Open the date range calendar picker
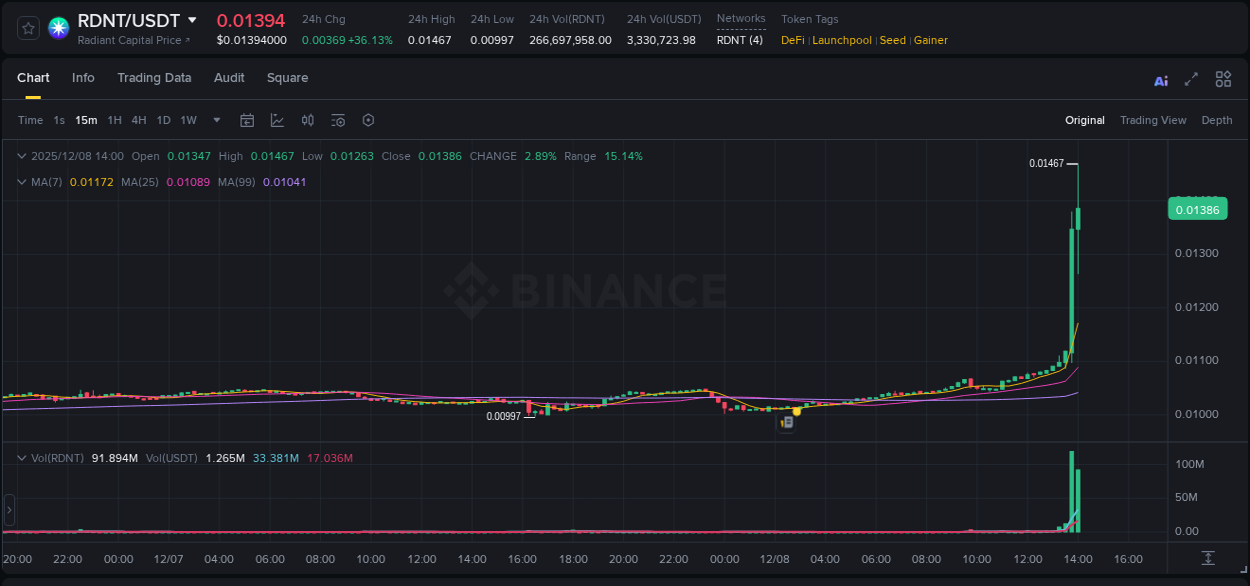The image size is (1250, 586). [247, 120]
